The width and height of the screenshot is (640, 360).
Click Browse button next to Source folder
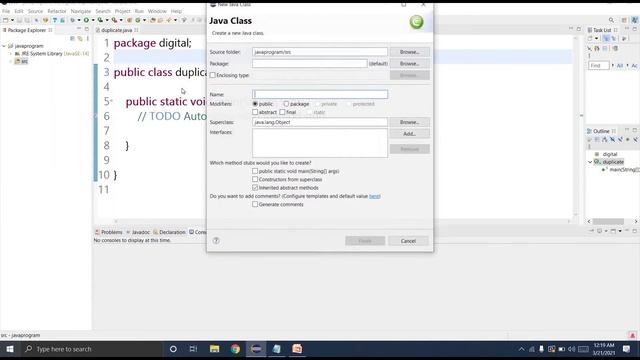409,52
